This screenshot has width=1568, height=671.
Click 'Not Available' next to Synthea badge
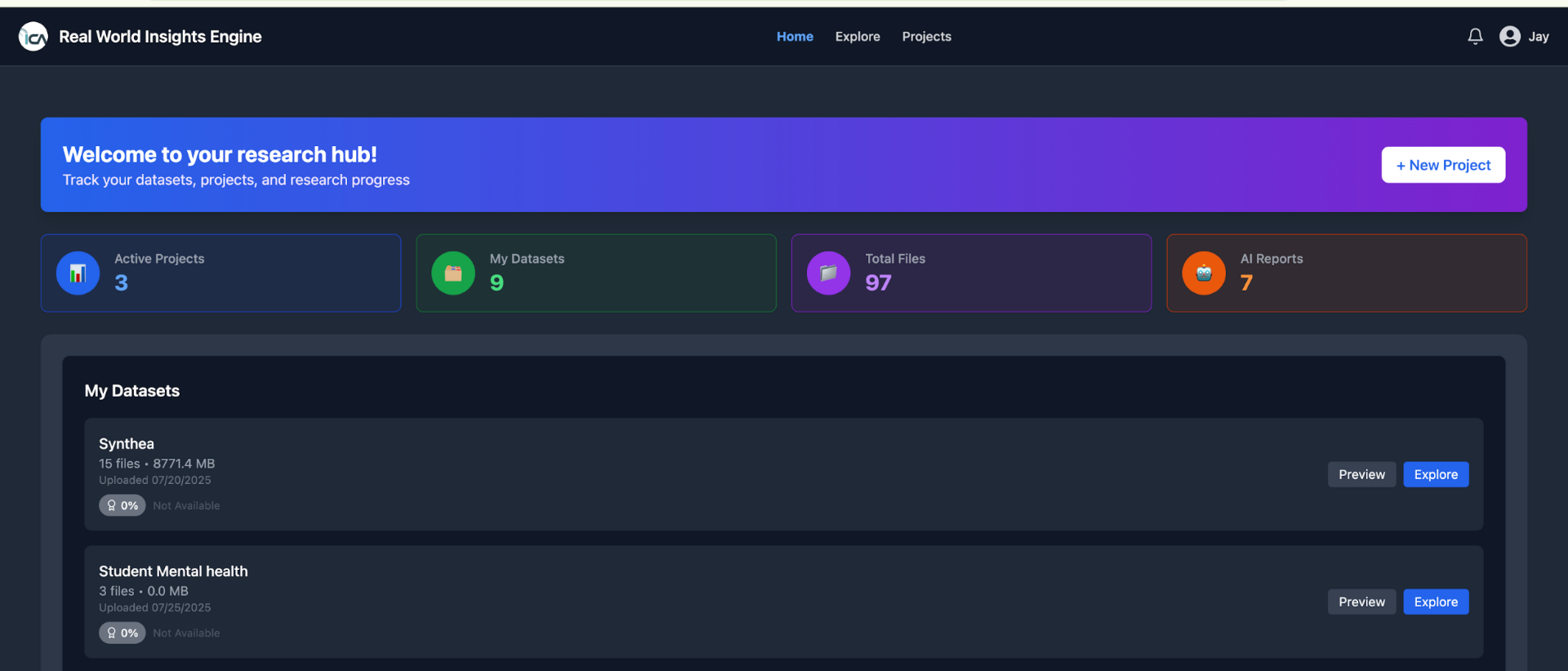tap(186, 505)
